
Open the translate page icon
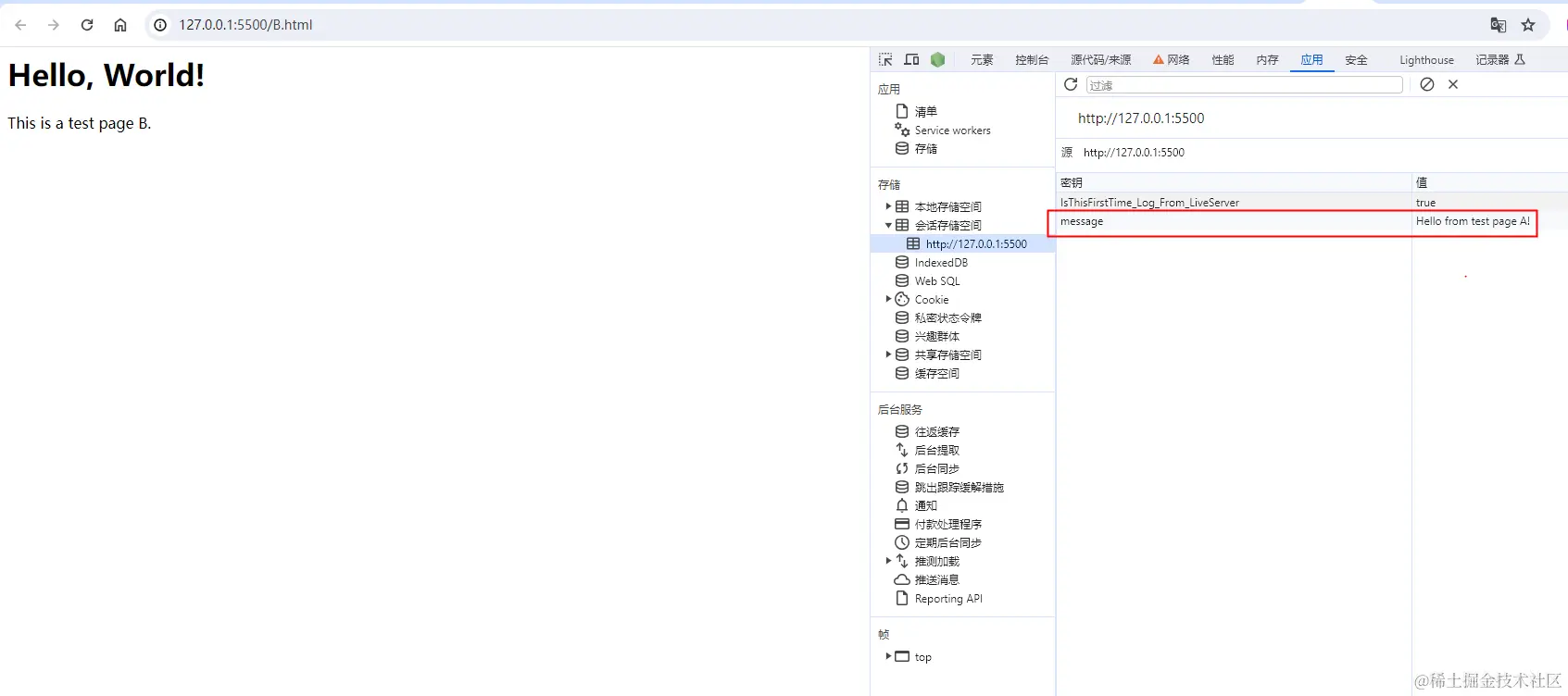[x=1498, y=25]
